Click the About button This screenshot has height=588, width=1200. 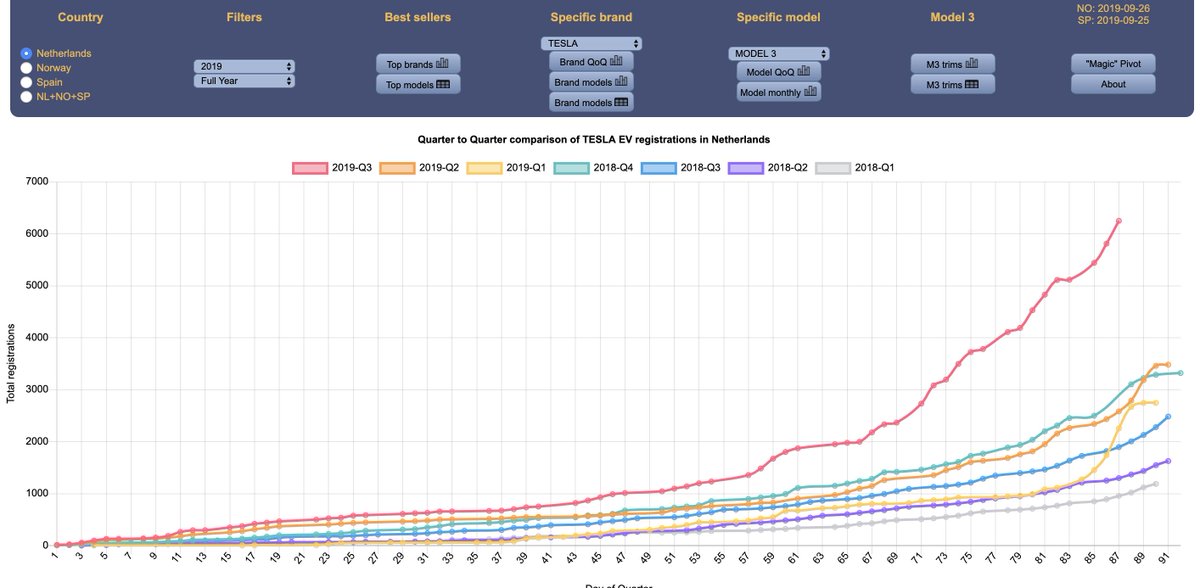pyautogui.click(x=1113, y=84)
